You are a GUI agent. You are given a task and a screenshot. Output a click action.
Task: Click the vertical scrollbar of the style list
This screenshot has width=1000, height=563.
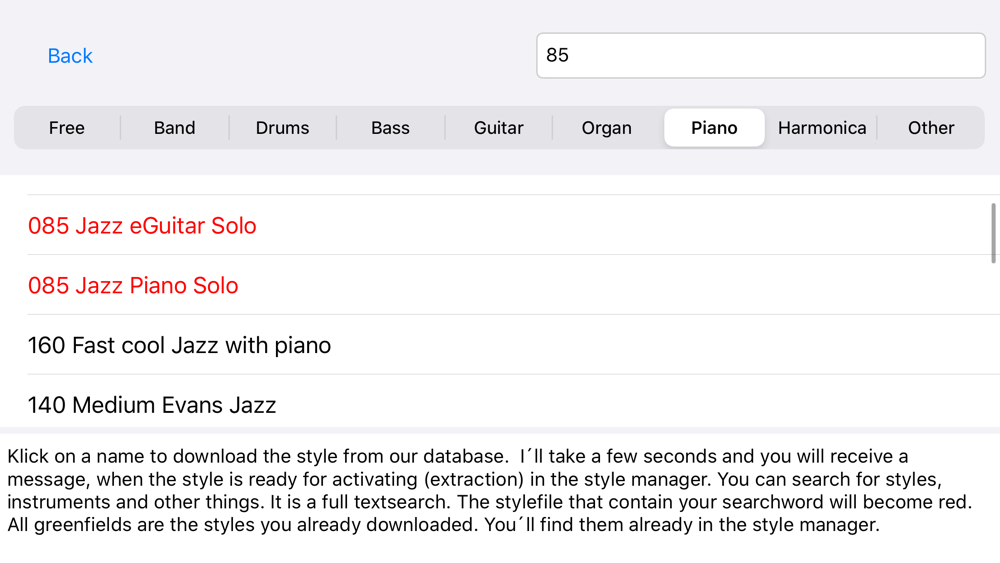[993, 233]
